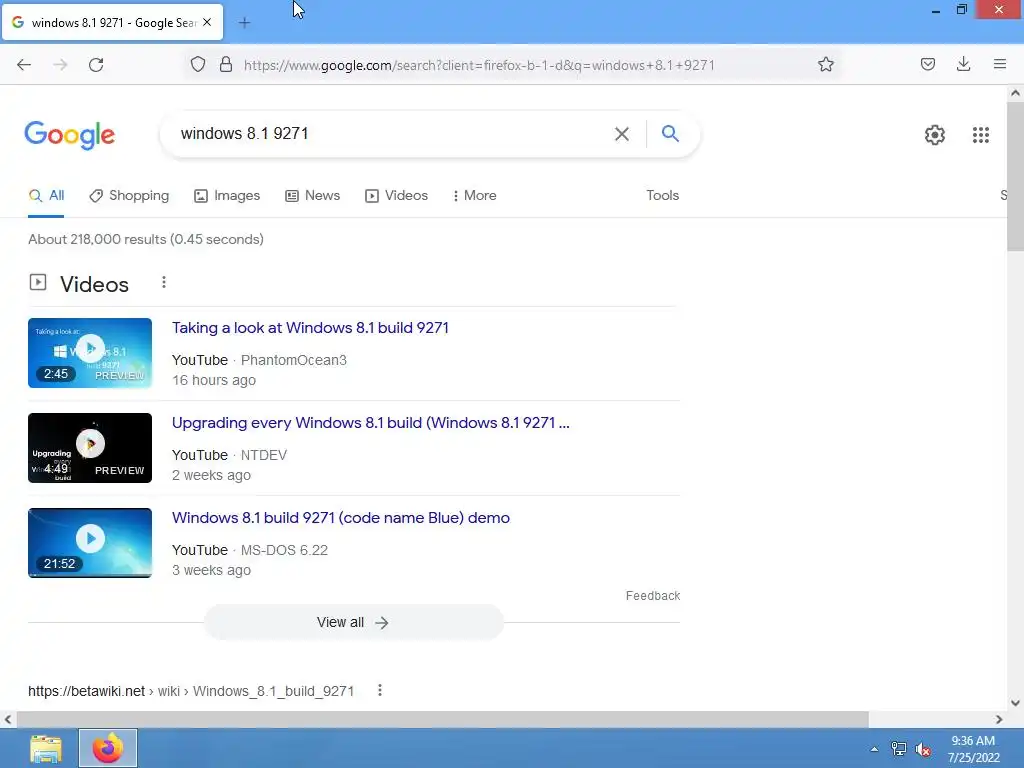Click the Feedback link
The height and width of the screenshot is (768, 1024).
pyautogui.click(x=653, y=596)
